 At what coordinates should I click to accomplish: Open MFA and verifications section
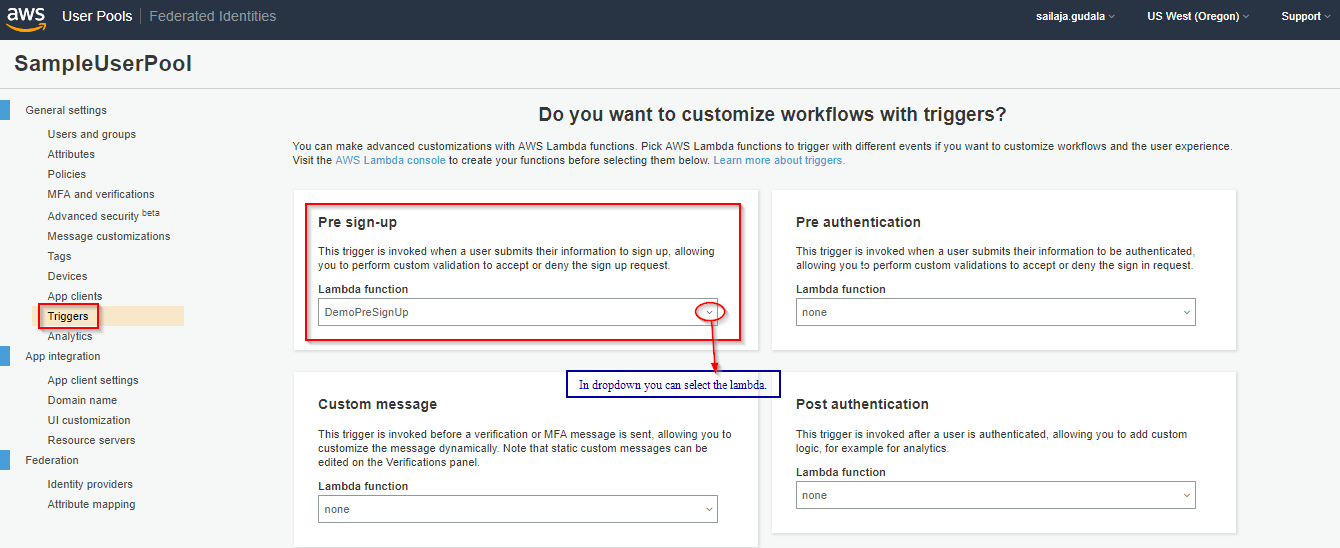[x=101, y=194]
